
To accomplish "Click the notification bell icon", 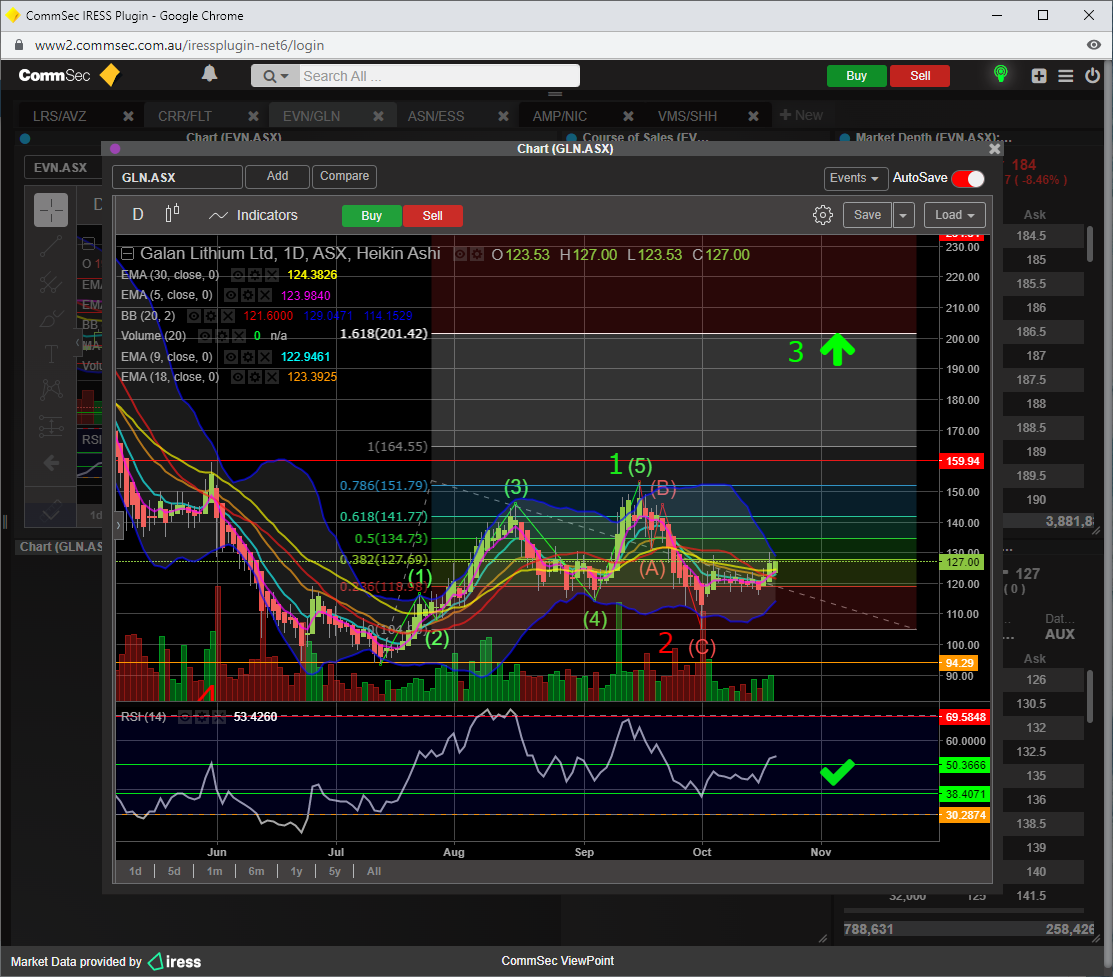I will coord(209,74).
